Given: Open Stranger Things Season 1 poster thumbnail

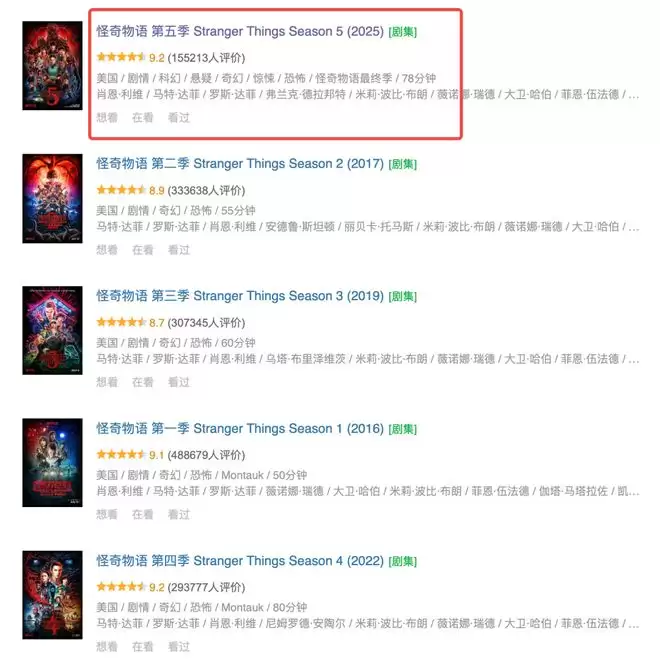Looking at the screenshot, I should point(52,463).
